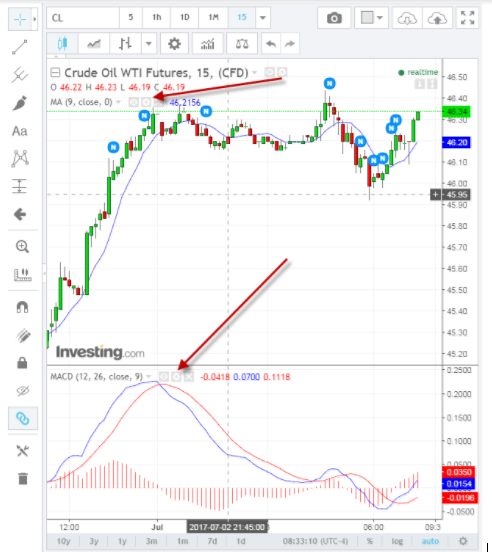
Task: Switch to the 1D interval
Action: coord(185,18)
